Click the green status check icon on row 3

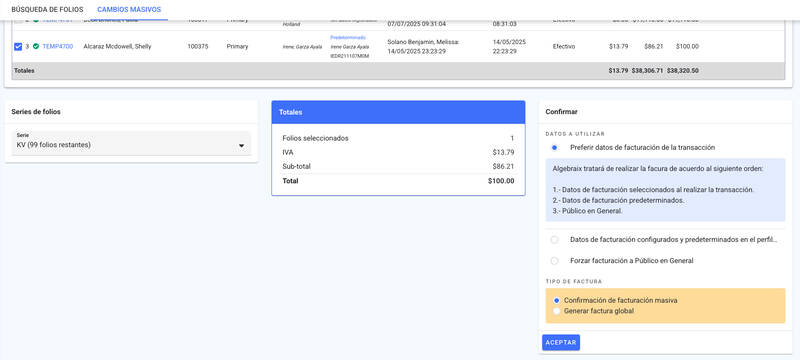pyautogui.click(x=36, y=46)
